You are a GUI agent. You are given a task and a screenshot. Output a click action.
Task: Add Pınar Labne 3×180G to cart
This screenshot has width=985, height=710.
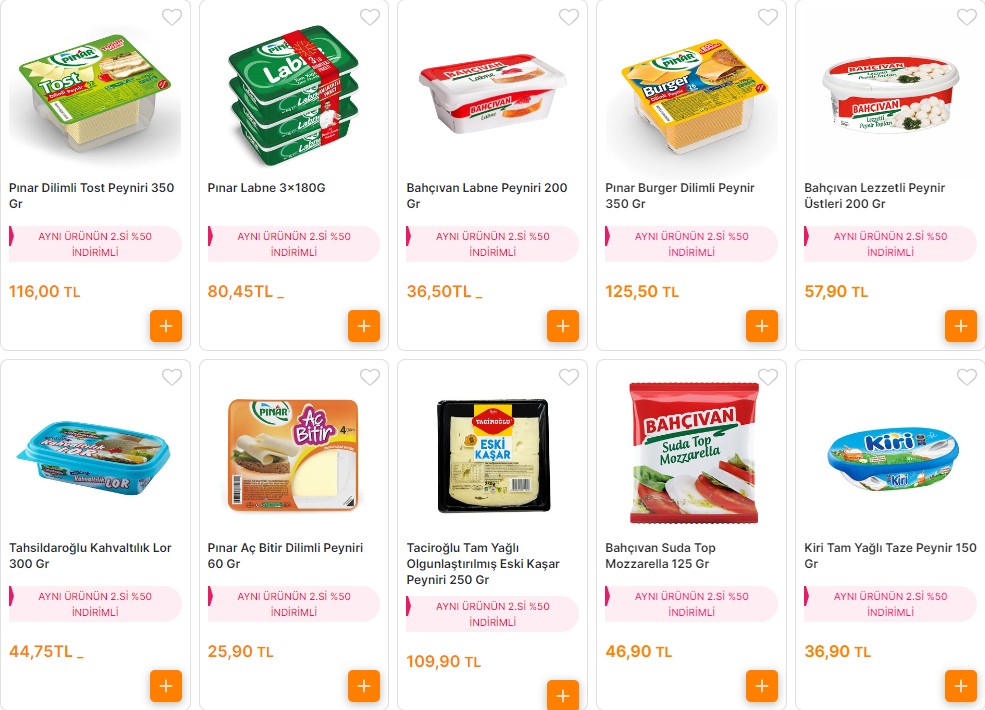pyautogui.click(x=364, y=326)
